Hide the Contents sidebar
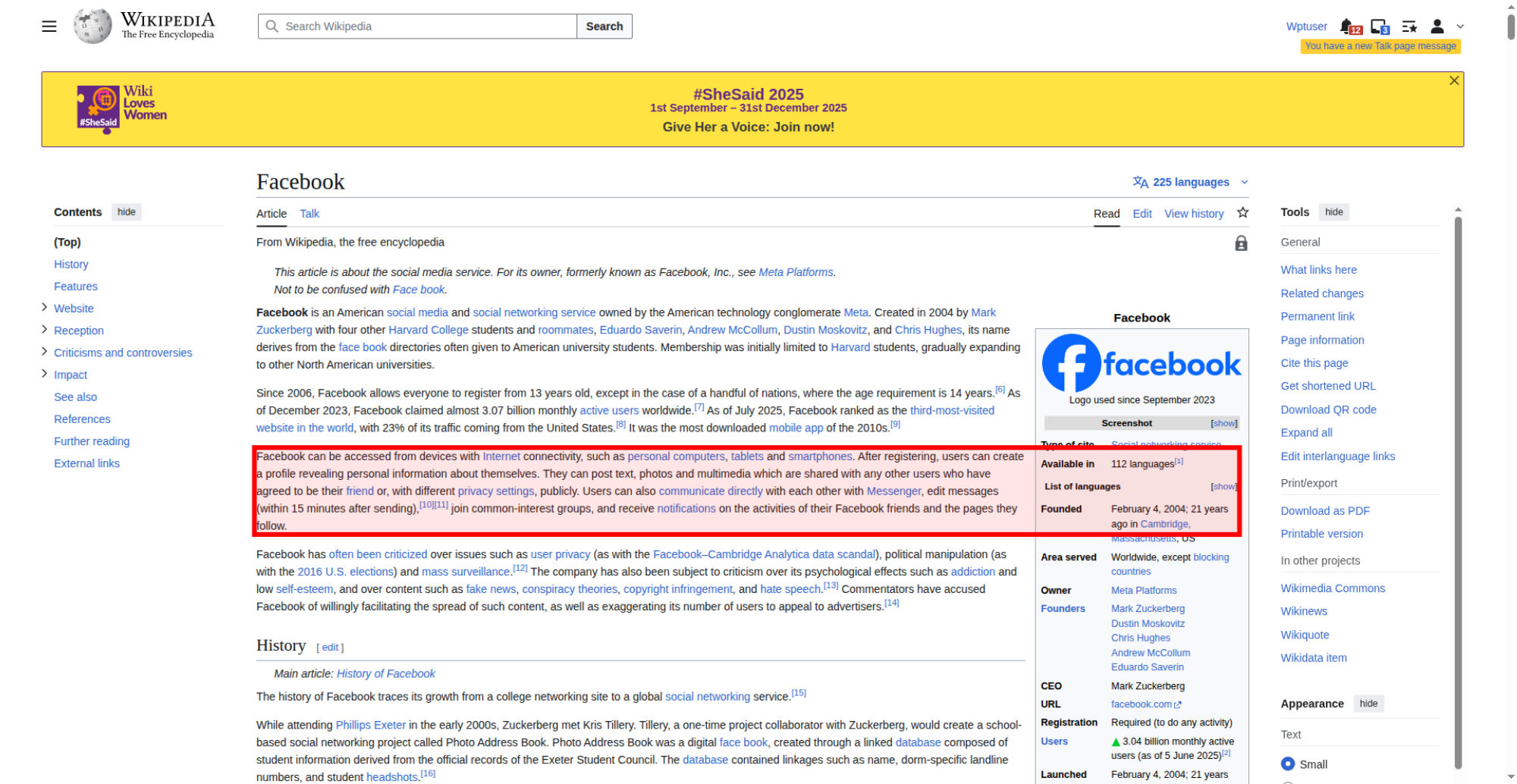 click(127, 212)
